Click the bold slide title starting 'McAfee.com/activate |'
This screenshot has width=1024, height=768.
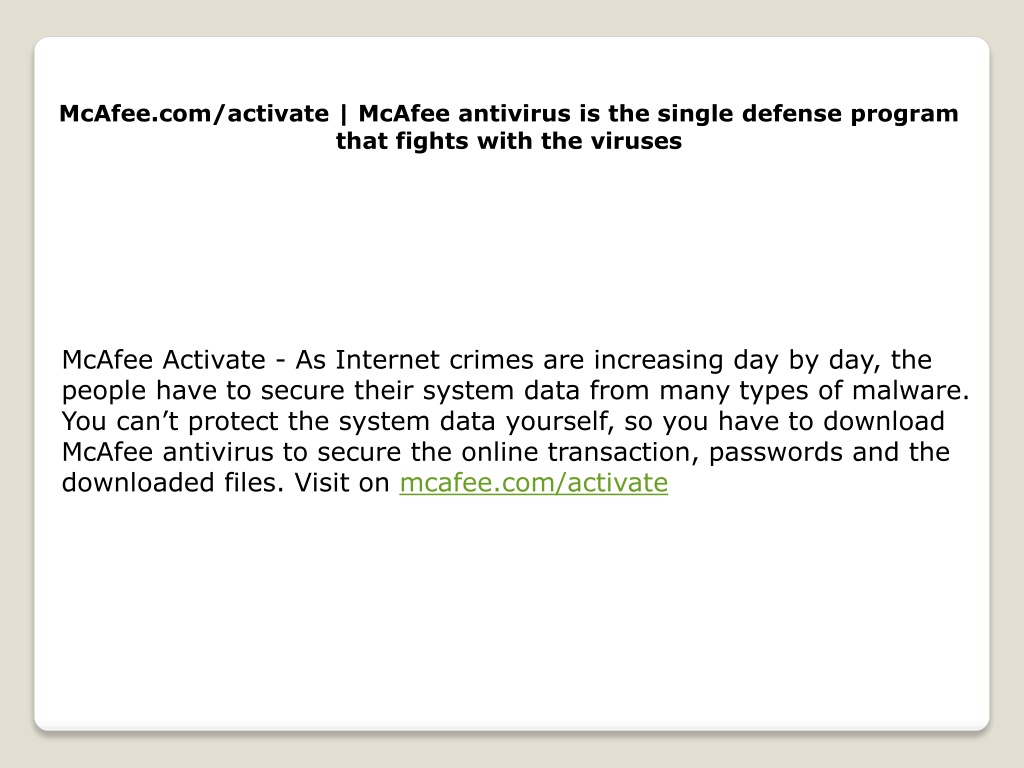pos(509,127)
